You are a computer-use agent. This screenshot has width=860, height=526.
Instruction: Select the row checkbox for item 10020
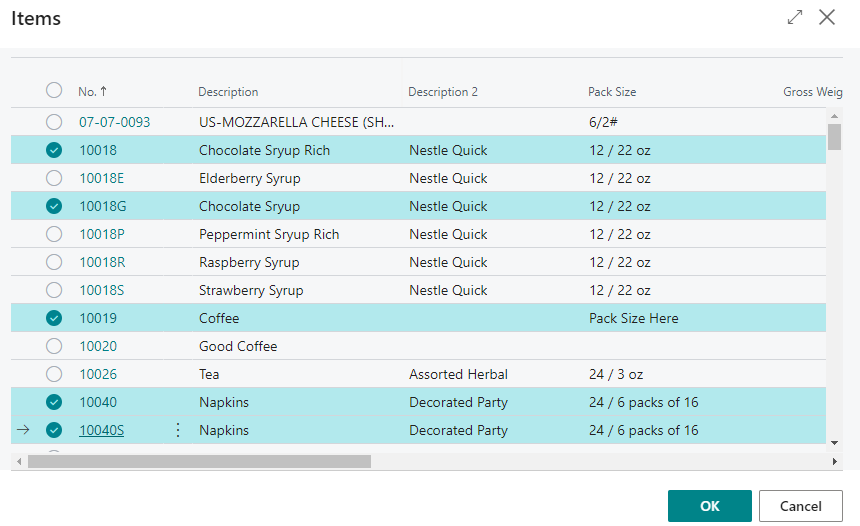(x=54, y=347)
